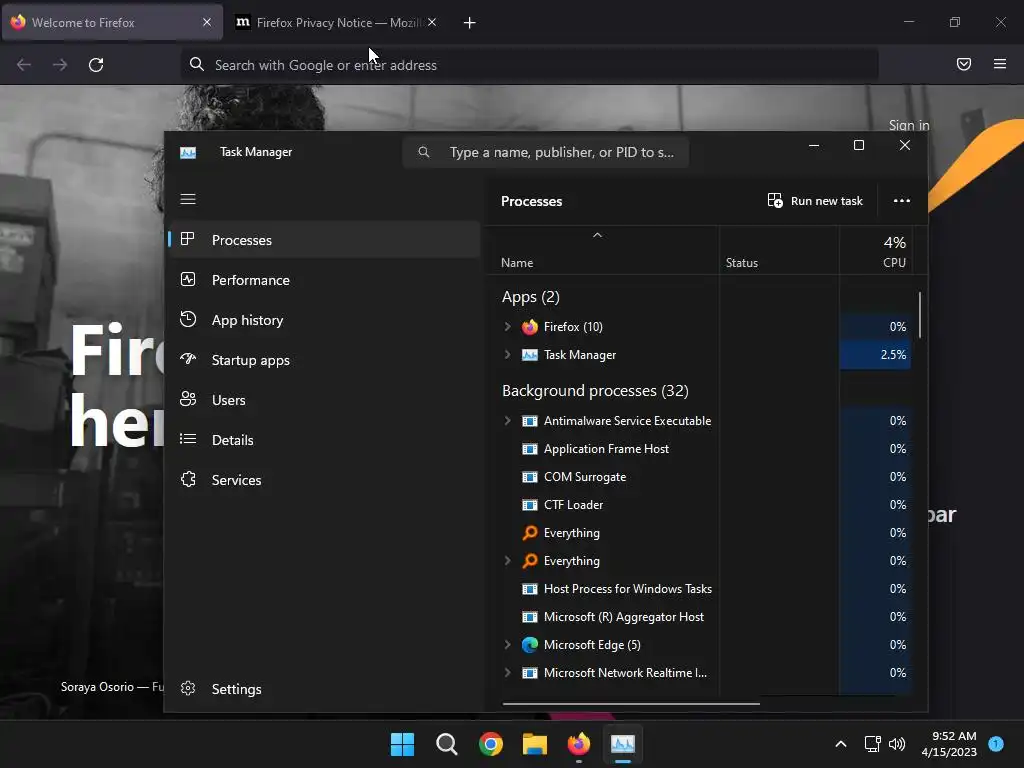The width and height of the screenshot is (1024, 768).
Task: Open the three-dots more options menu
Action: [x=902, y=200]
